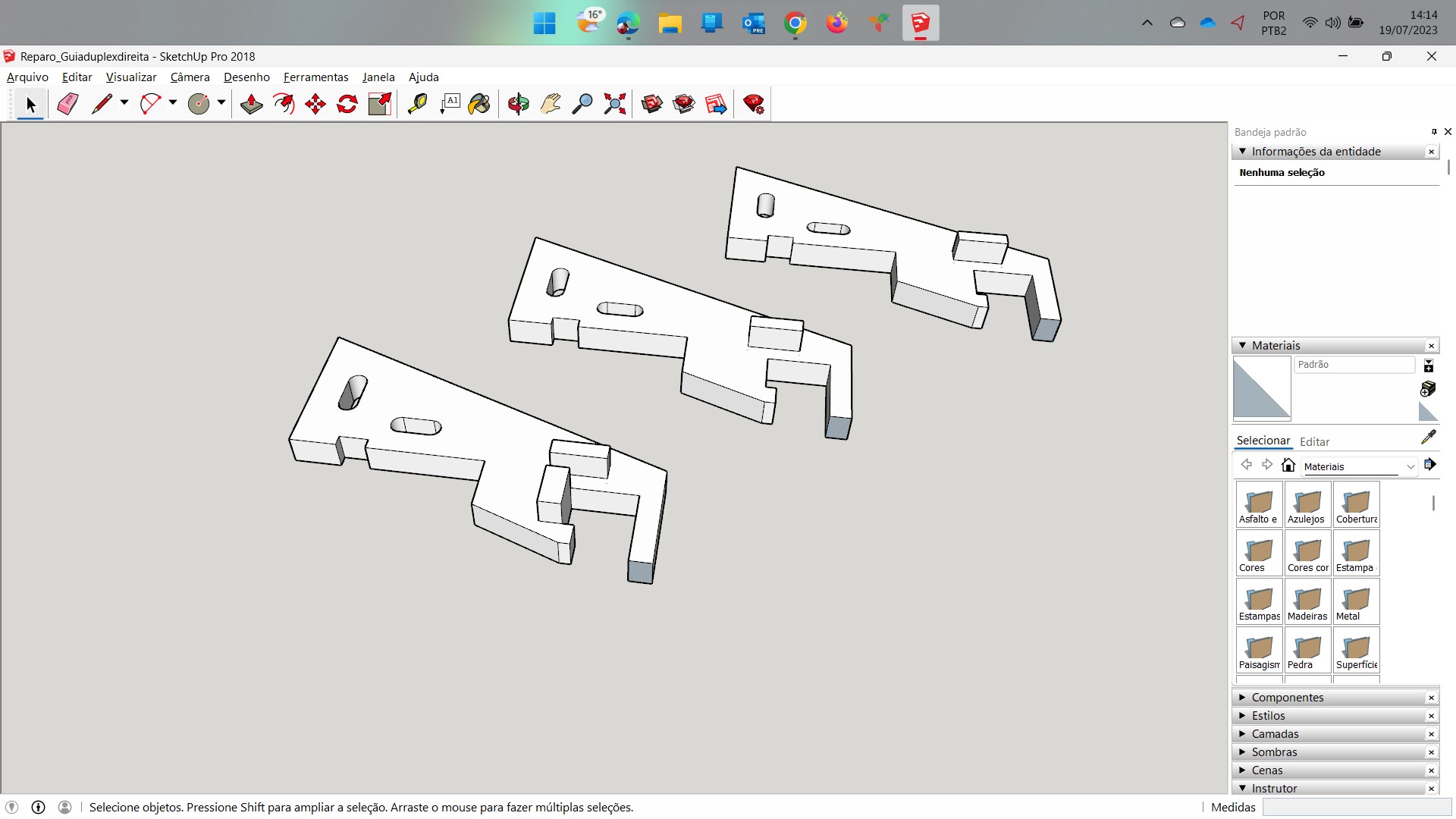The width and height of the screenshot is (1456, 819).
Task: Select the Pan hand tool
Action: tap(551, 104)
